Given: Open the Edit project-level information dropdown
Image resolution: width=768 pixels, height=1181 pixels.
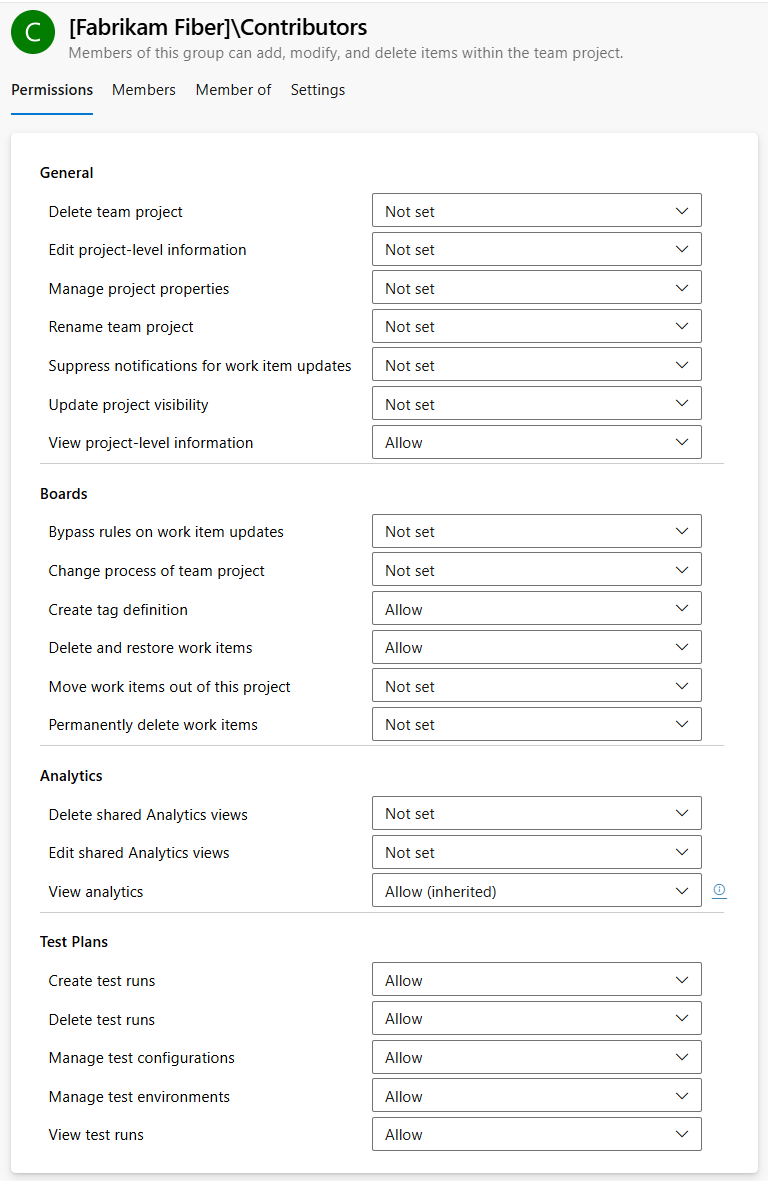Looking at the screenshot, I should click(x=536, y=249).
